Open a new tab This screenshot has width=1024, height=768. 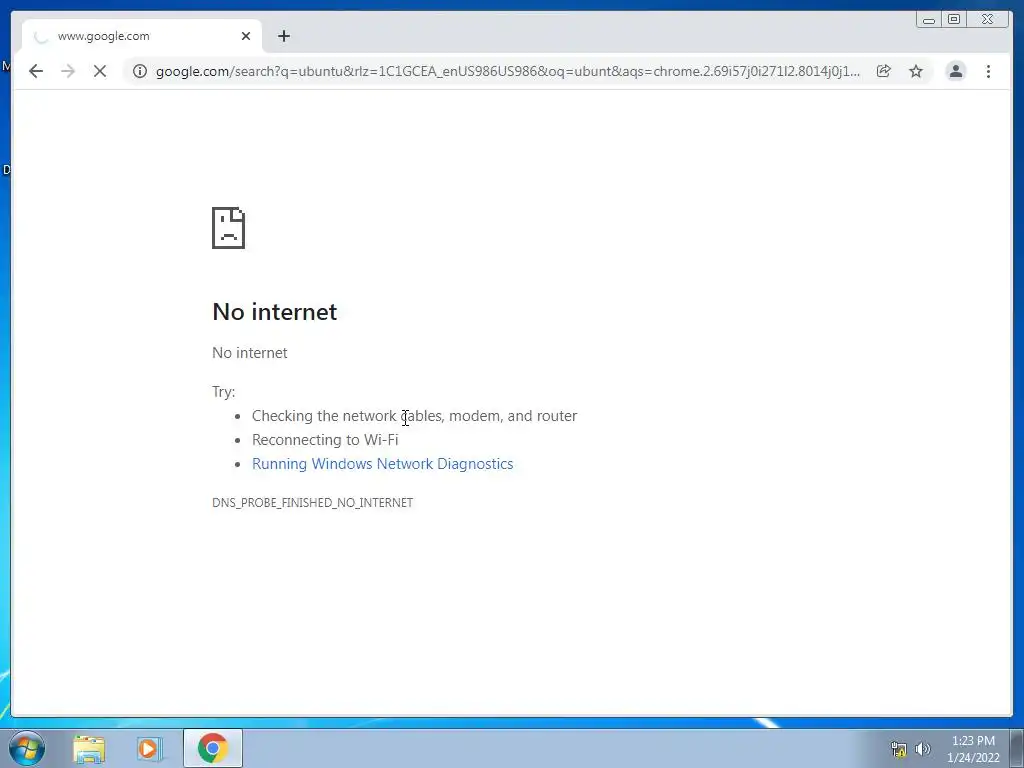283,36
